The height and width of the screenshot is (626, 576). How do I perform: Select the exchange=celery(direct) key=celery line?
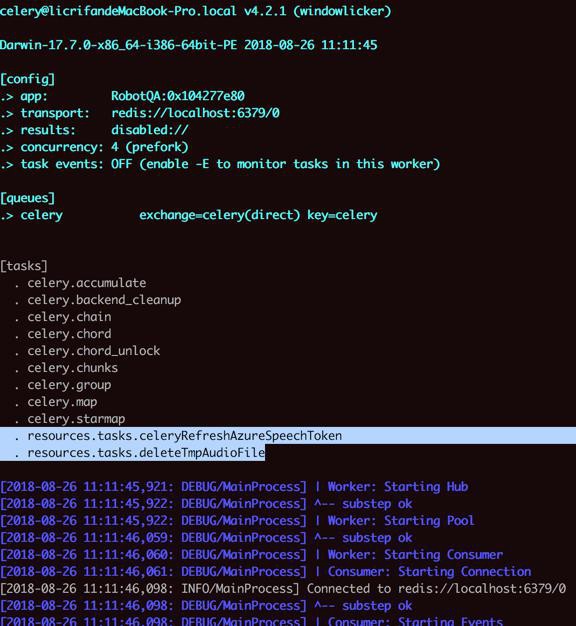188,215
